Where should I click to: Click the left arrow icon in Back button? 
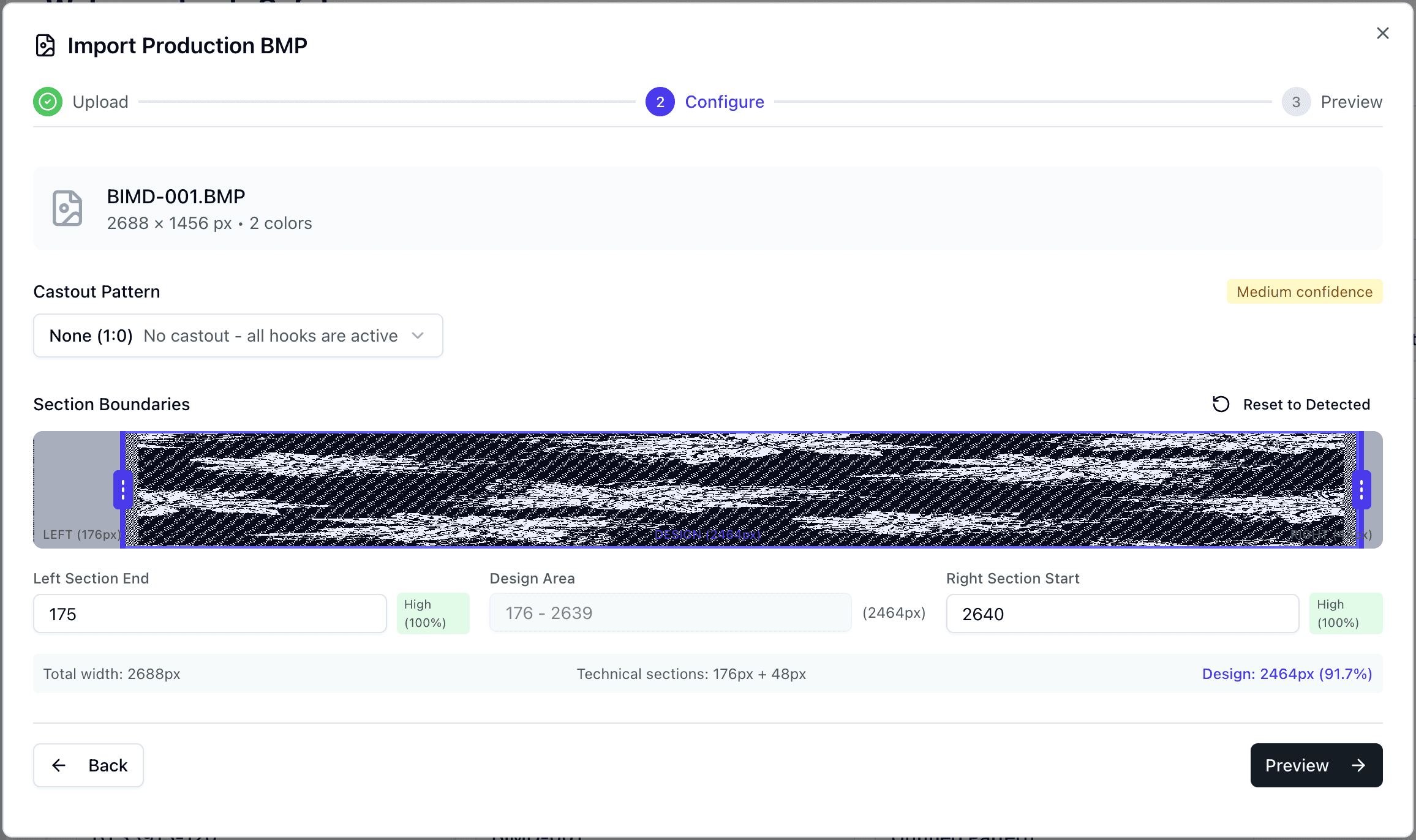click(x=59, y=765)
